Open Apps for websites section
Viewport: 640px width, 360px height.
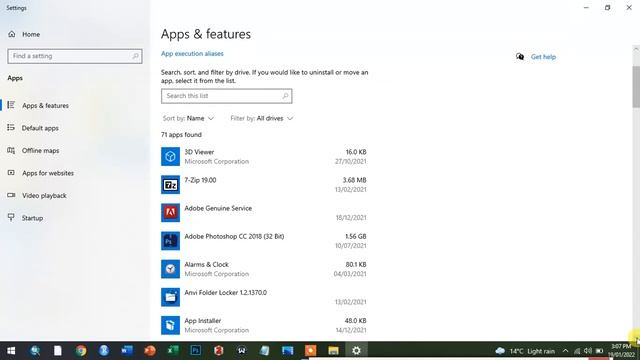(48, 173)
